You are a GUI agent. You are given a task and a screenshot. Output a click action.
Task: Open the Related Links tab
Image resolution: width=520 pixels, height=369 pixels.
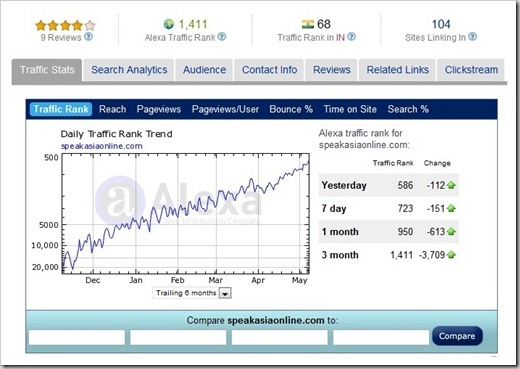pyautogui.click(x=397, y=70)
